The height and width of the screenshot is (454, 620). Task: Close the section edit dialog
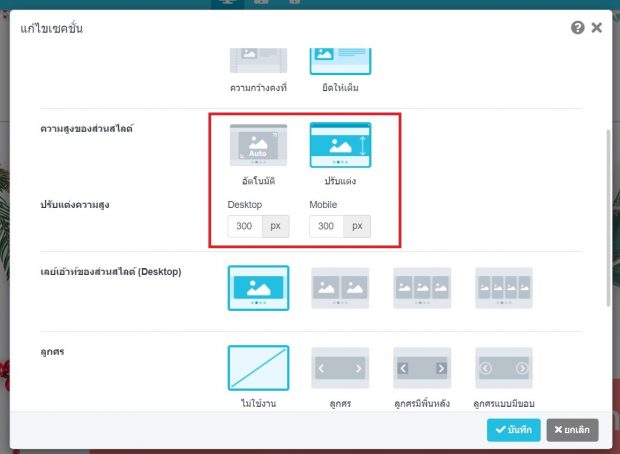[597, 28]
